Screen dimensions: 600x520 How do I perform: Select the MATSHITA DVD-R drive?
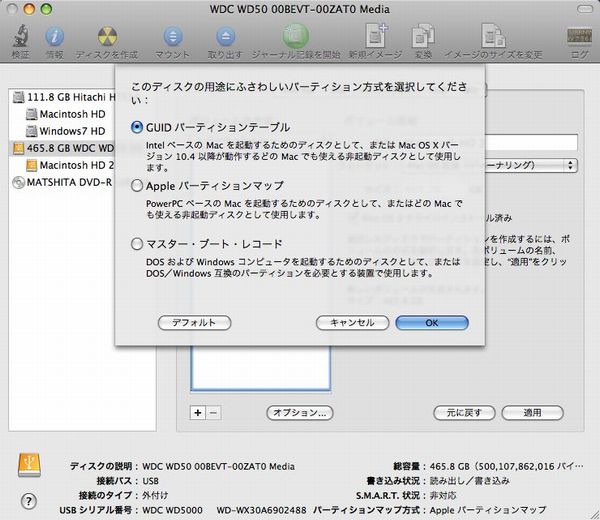pos(63,183)
